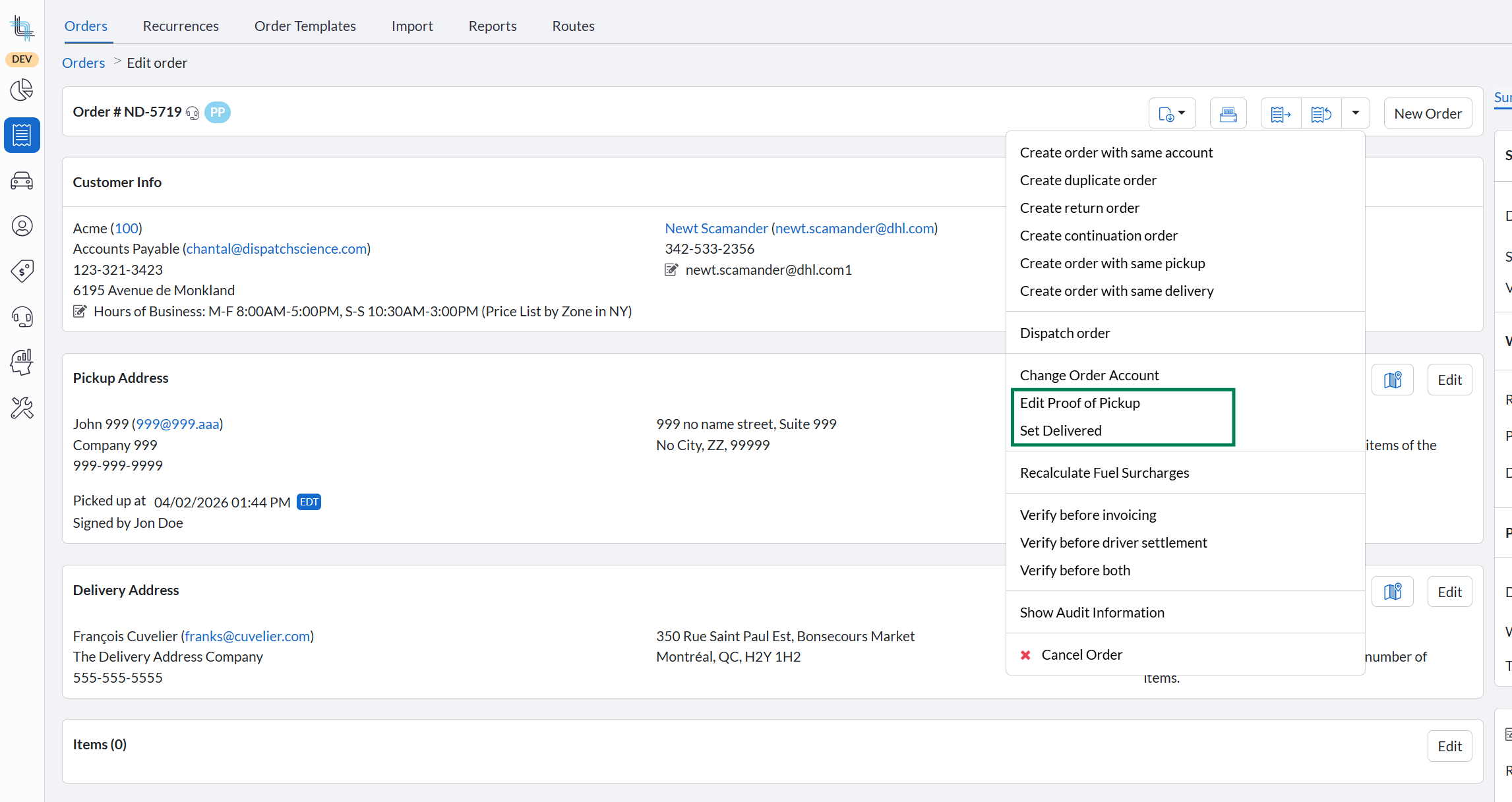The width and height of the screenshot is (1512, 802).
Task: Click Edit button in Items section
Action: point(1449,747)
